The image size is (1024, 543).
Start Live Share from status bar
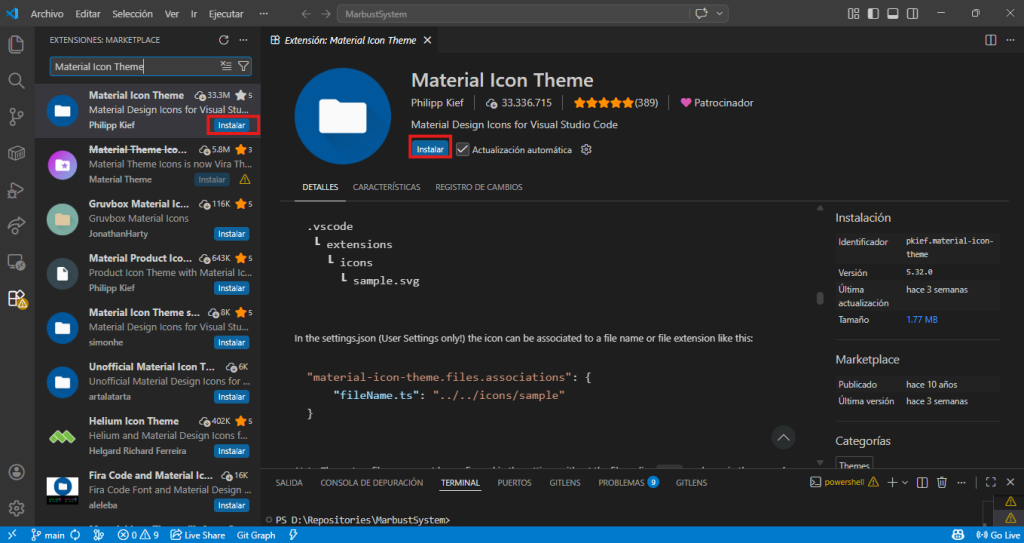point(197,535)
